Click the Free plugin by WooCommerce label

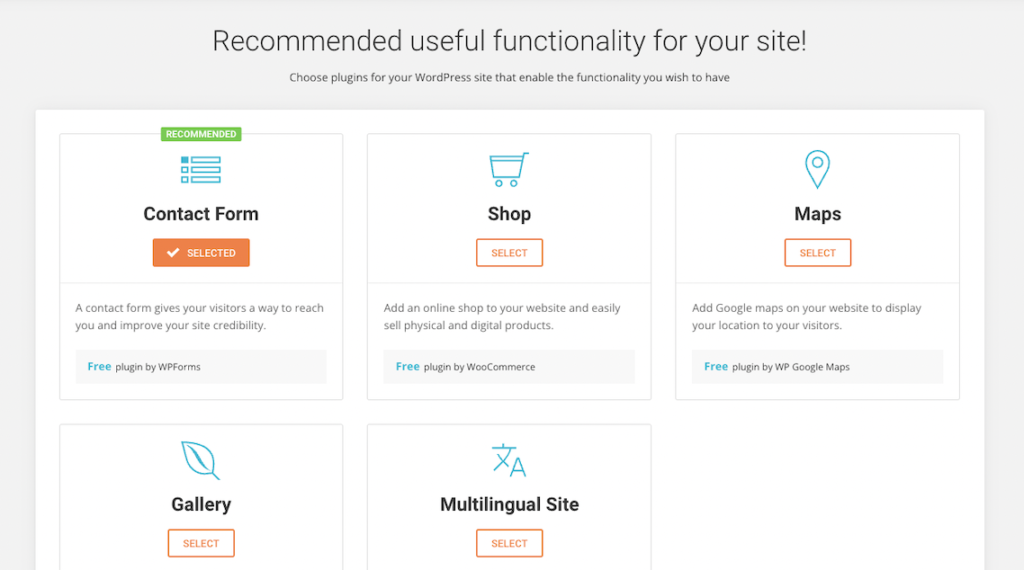coord(465,367)
